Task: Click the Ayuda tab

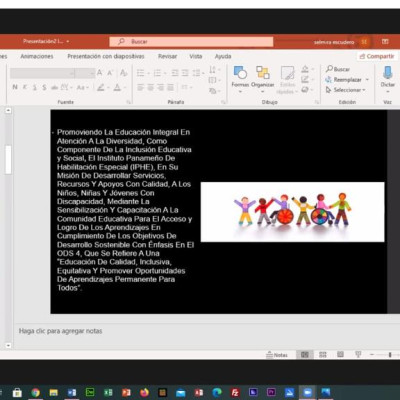Action: pyautogui.click(x=223, y=56)
